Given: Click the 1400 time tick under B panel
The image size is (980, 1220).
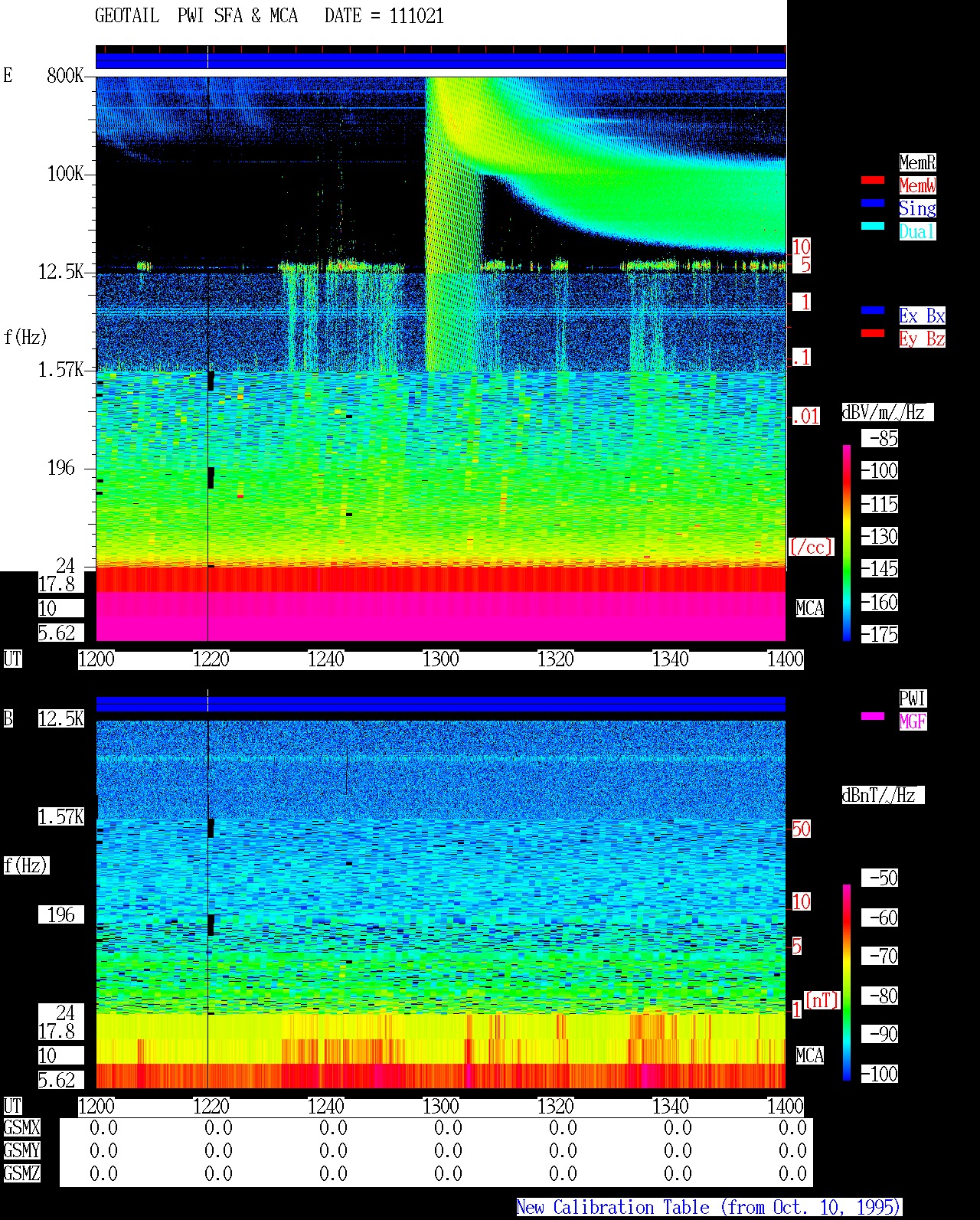Looking at the screenshot, I should 786,1107.
